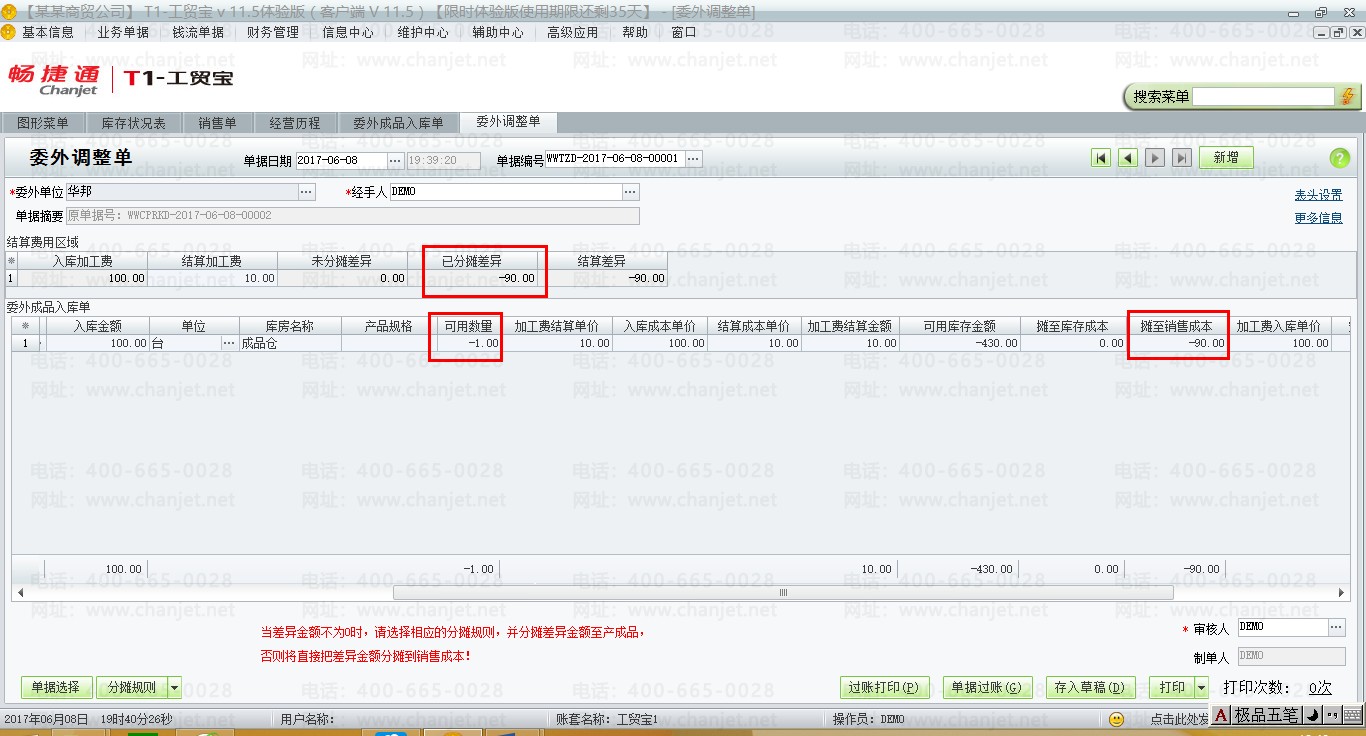Click the smiley face status bar icon

(x=1116, y=719)
